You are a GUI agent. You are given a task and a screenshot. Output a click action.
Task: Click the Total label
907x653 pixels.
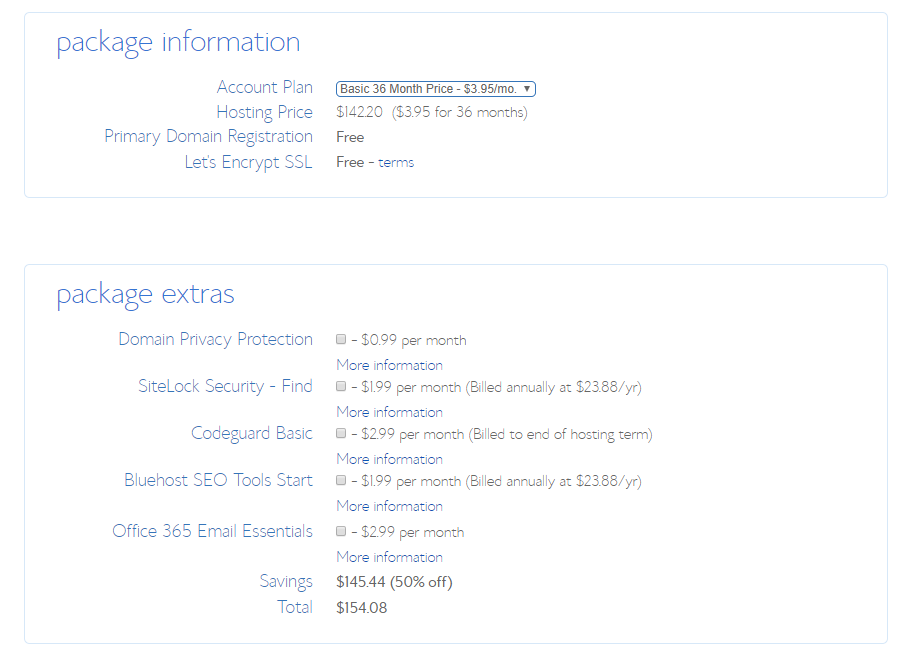pyautogui.click(x=294, y=607)
